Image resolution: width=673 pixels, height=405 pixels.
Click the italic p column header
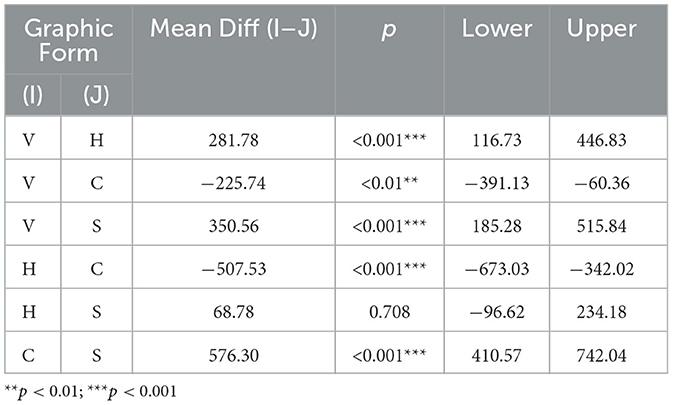[x=391, y=29]
